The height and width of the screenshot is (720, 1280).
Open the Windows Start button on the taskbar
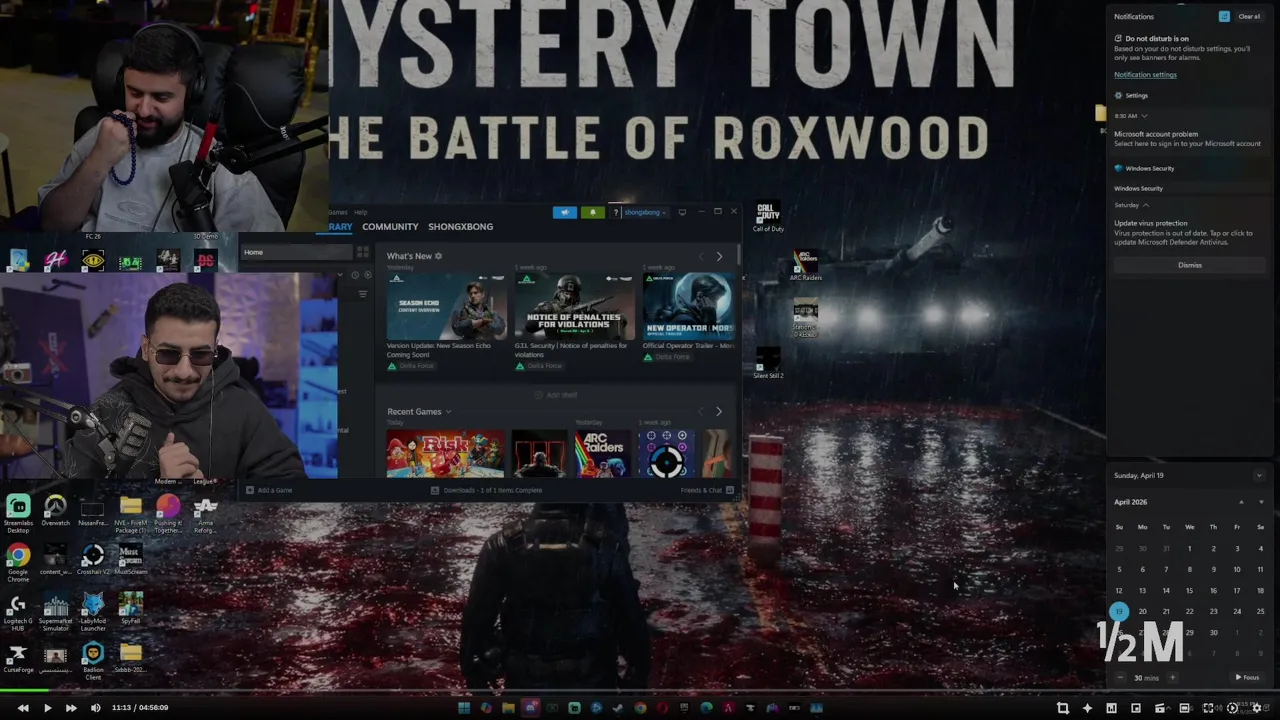(x=464, y=708)
